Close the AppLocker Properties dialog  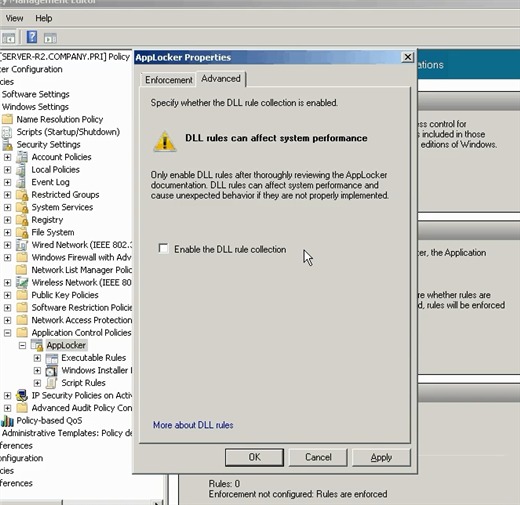point(408,57)
